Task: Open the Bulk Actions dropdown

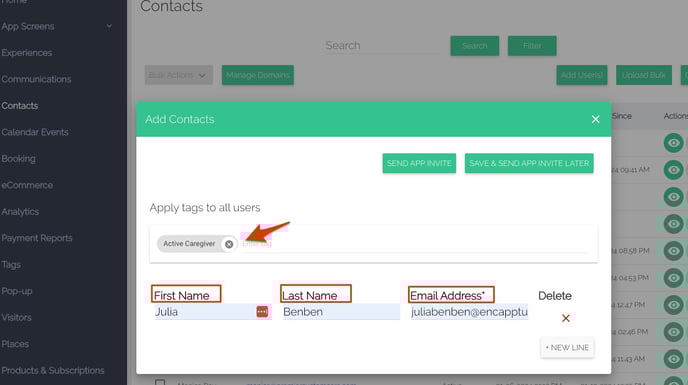Action: click(179, 75)
